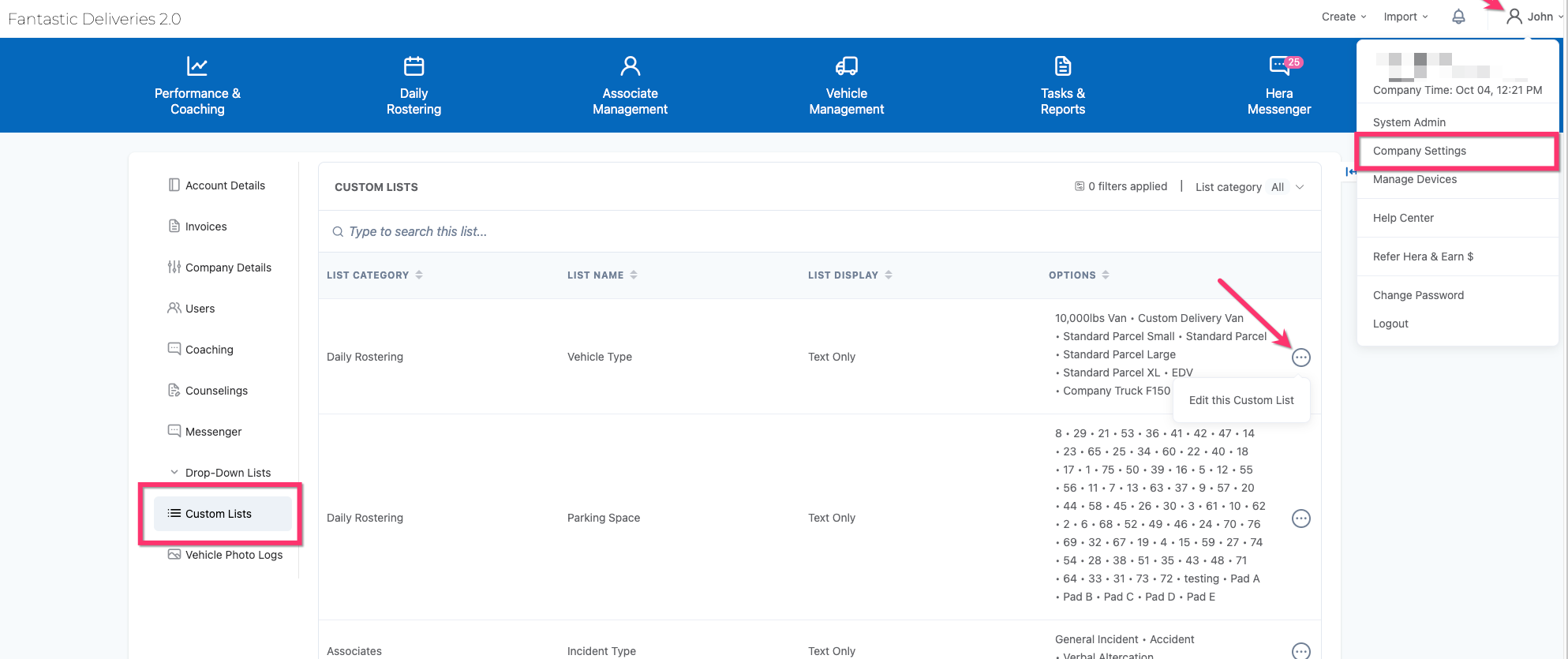1568x659 pixels.
Task: Expand the John account menu chevron
Action: (x=1560, y=17)
